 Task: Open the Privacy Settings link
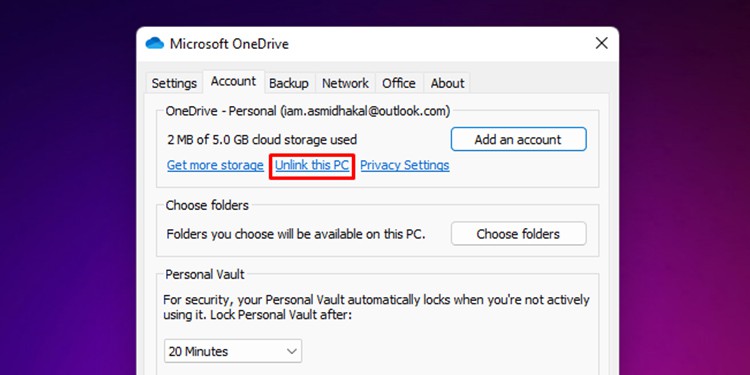pos(405,165)
